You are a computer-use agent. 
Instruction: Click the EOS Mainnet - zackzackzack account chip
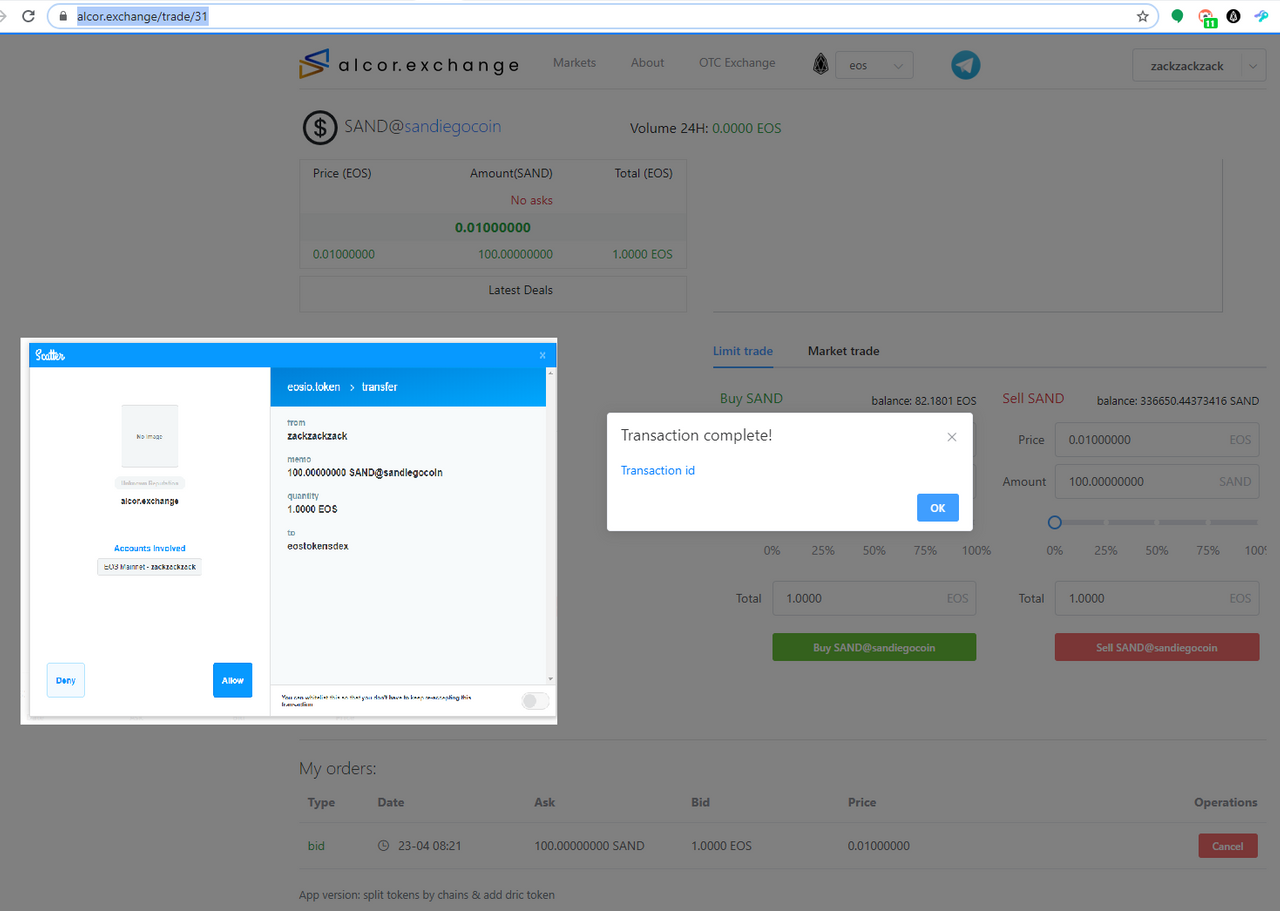coord(150,567)
